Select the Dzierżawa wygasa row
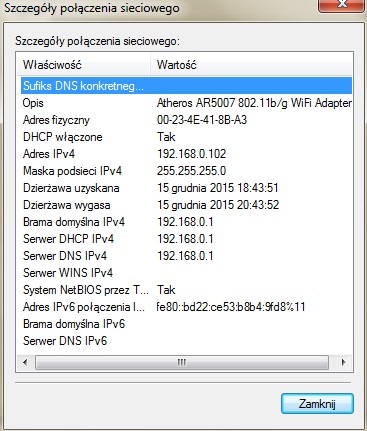This screenshot has width=367, height=431. 186,205
